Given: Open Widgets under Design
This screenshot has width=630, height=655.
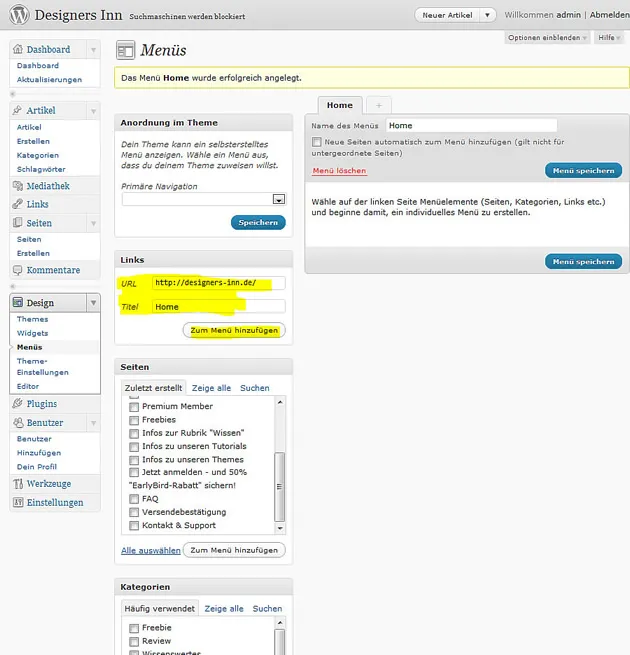Looking at the screenshot, I should 32,333.
